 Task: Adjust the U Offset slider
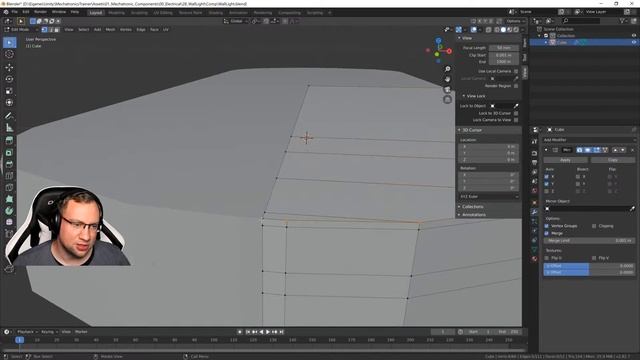pos(589,266)
